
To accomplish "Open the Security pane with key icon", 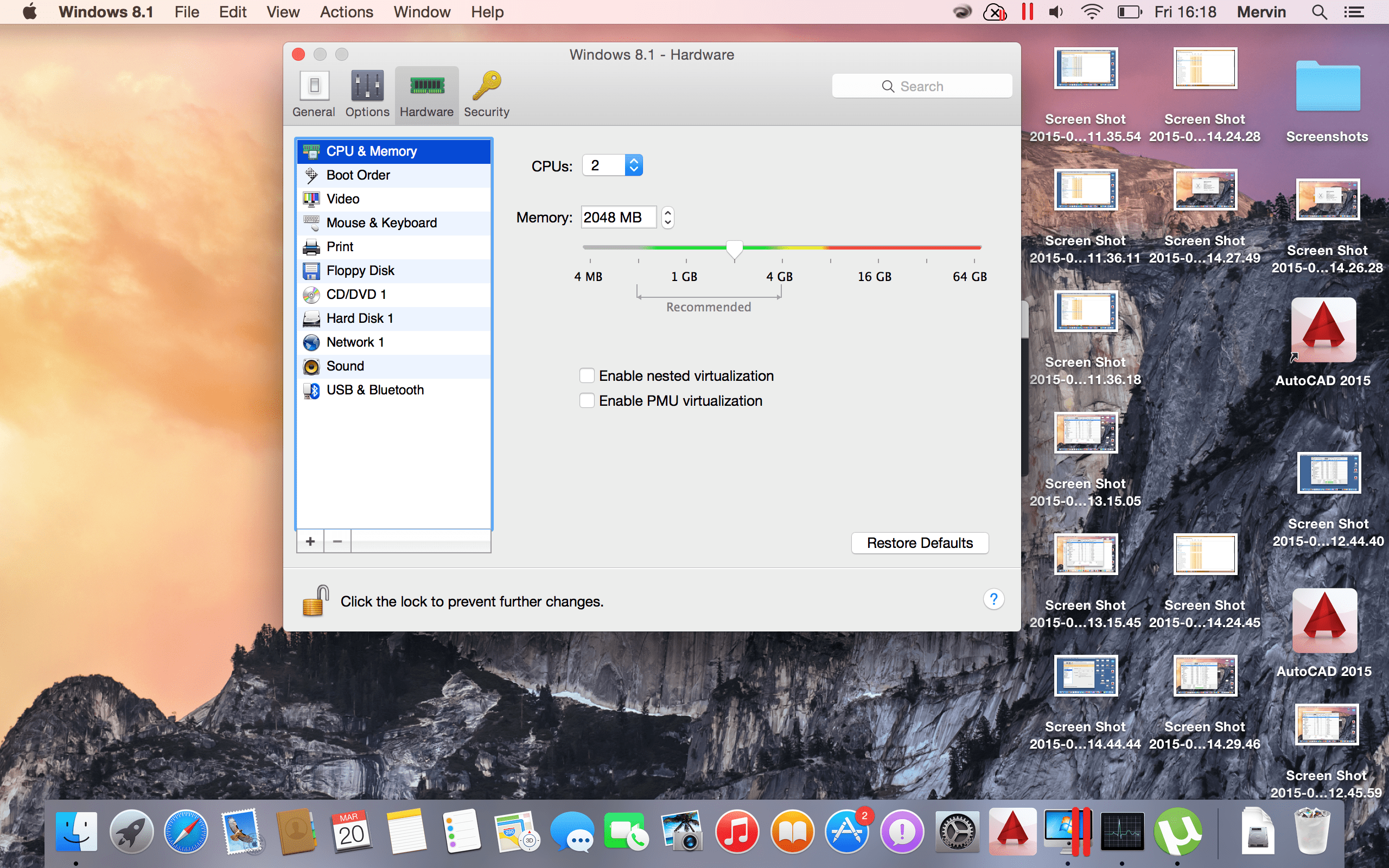I will click(x=487, y=95).
